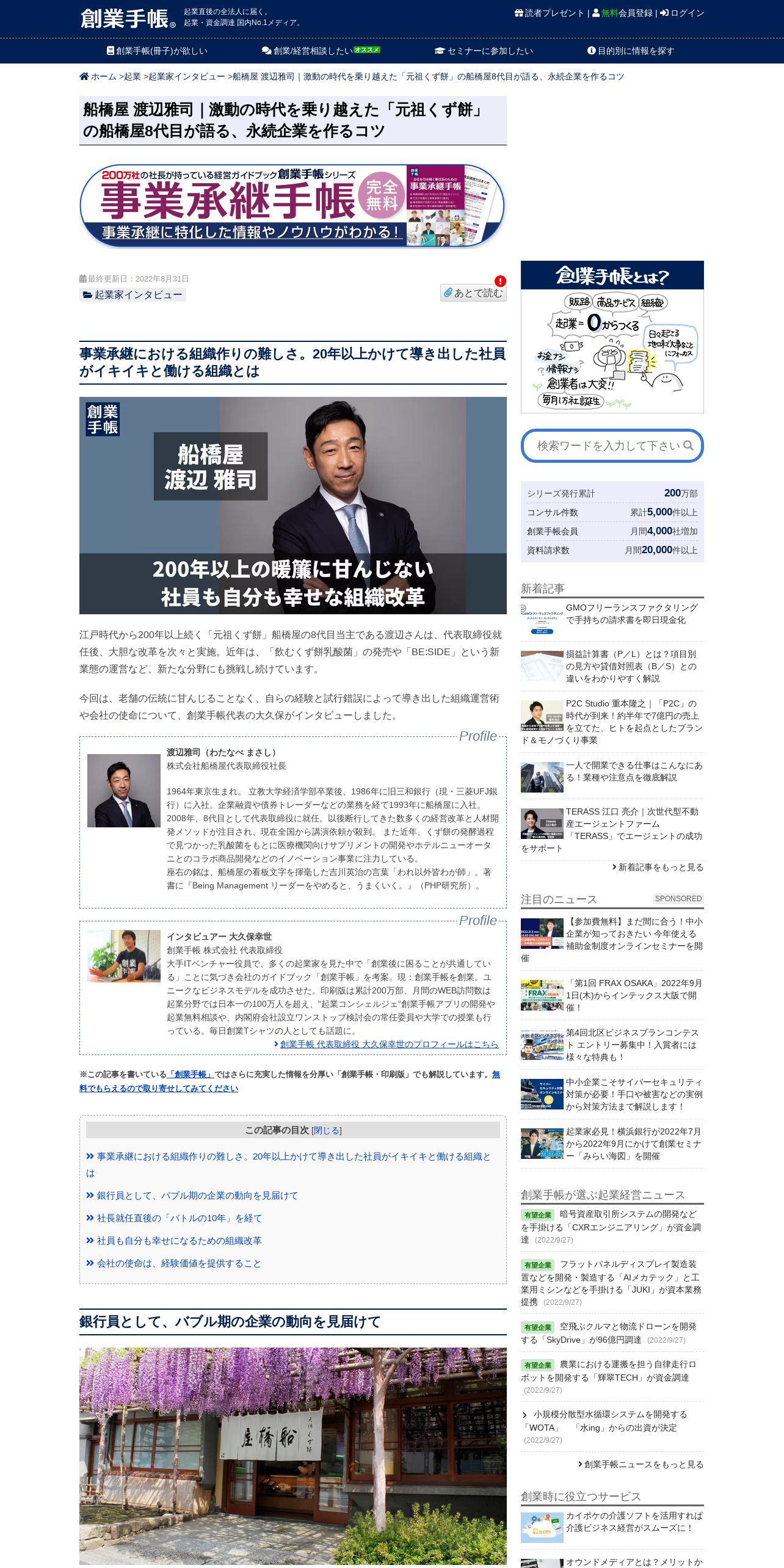Collapse table of contents via 閉じる
Image resolution: width=784 pixels, height=1568 pixels.
tap(327, 1130)
